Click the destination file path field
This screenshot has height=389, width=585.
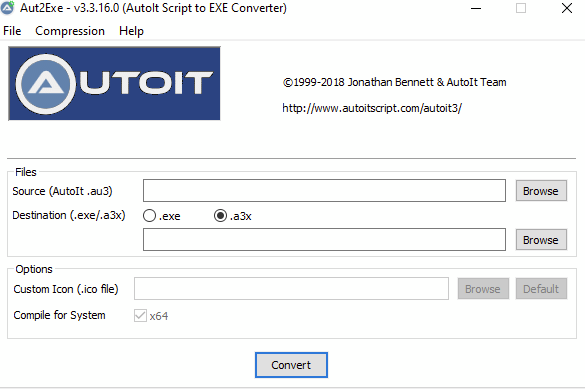(324, 239)
